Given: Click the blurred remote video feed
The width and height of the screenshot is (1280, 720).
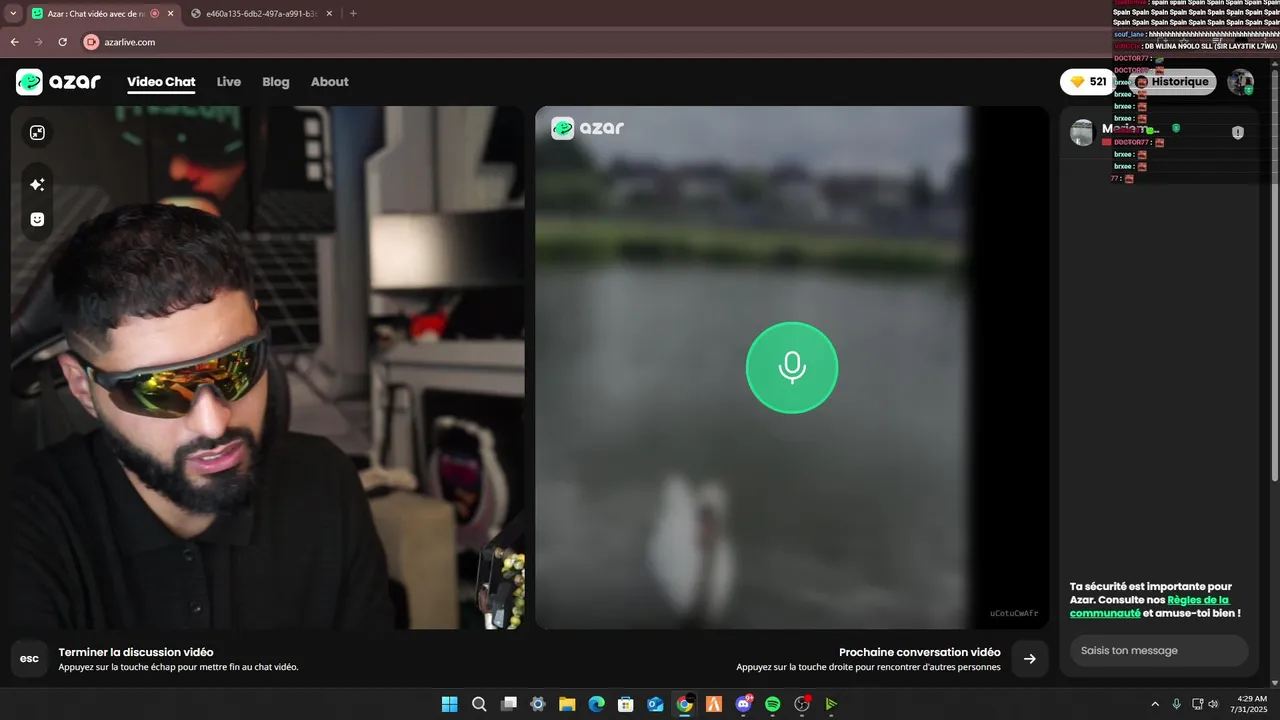Looking at the screenshot, I should pyautogui.click(x=792, y=367).
